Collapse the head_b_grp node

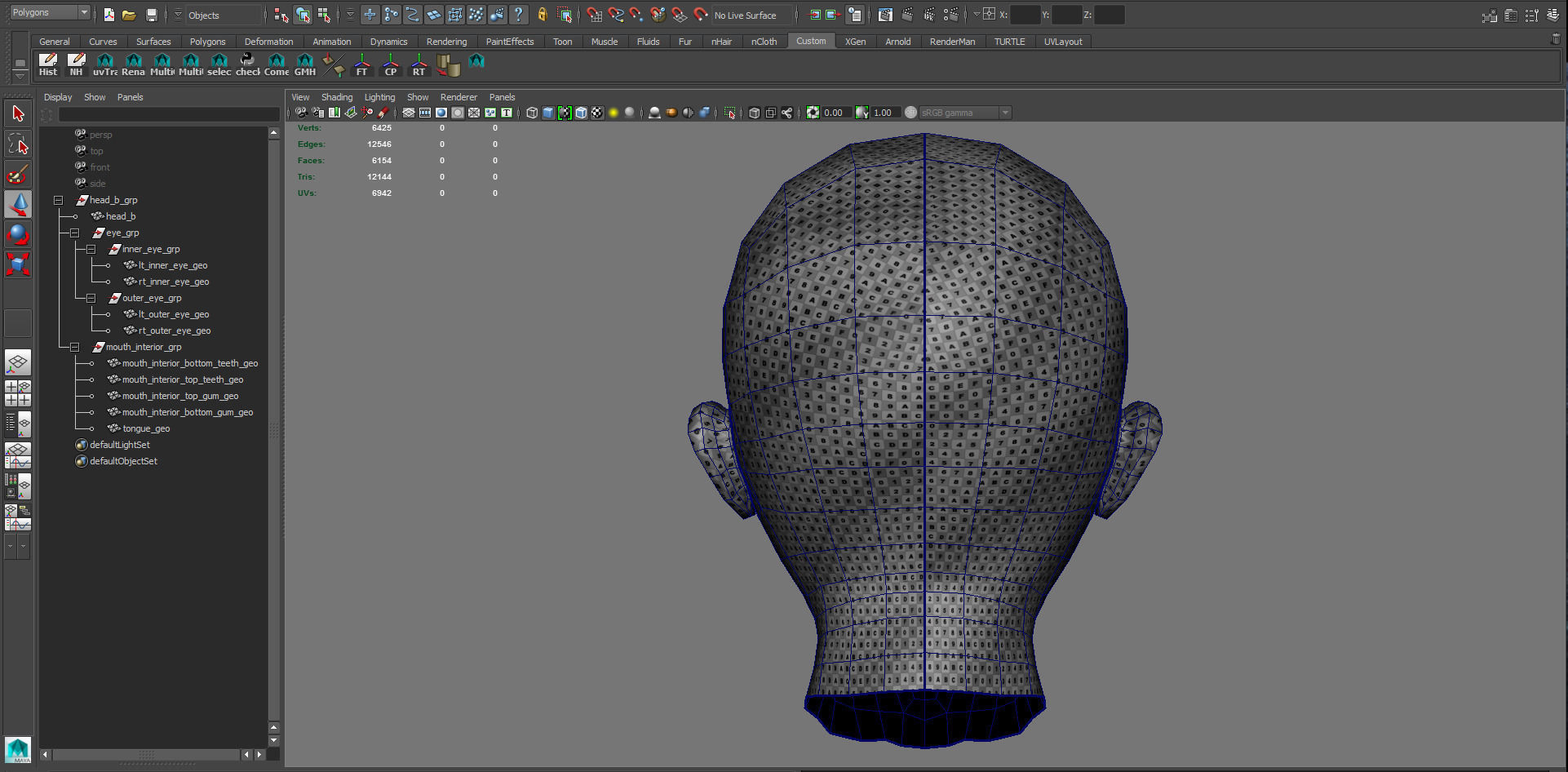click(58, 200)
